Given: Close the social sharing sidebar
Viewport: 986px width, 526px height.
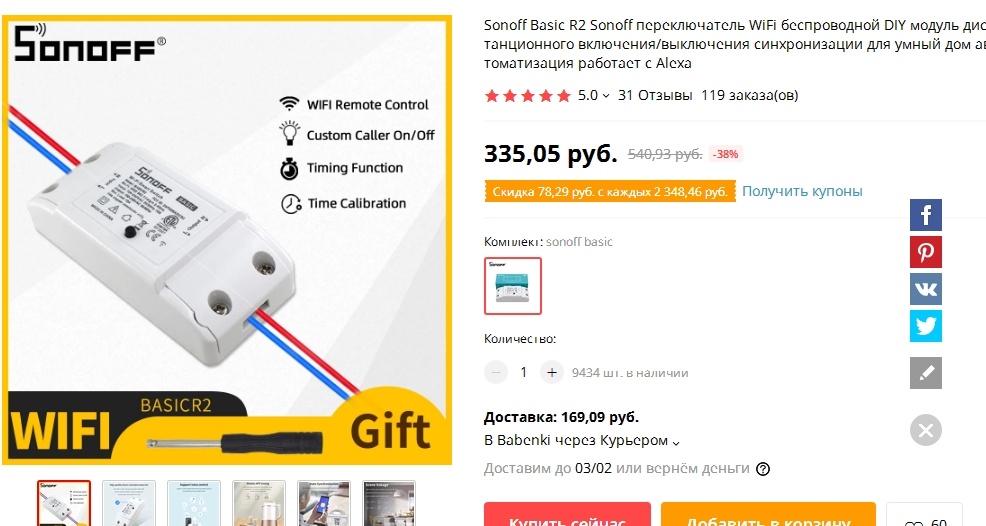Looking at the screenshot, I should click(926, 430).
